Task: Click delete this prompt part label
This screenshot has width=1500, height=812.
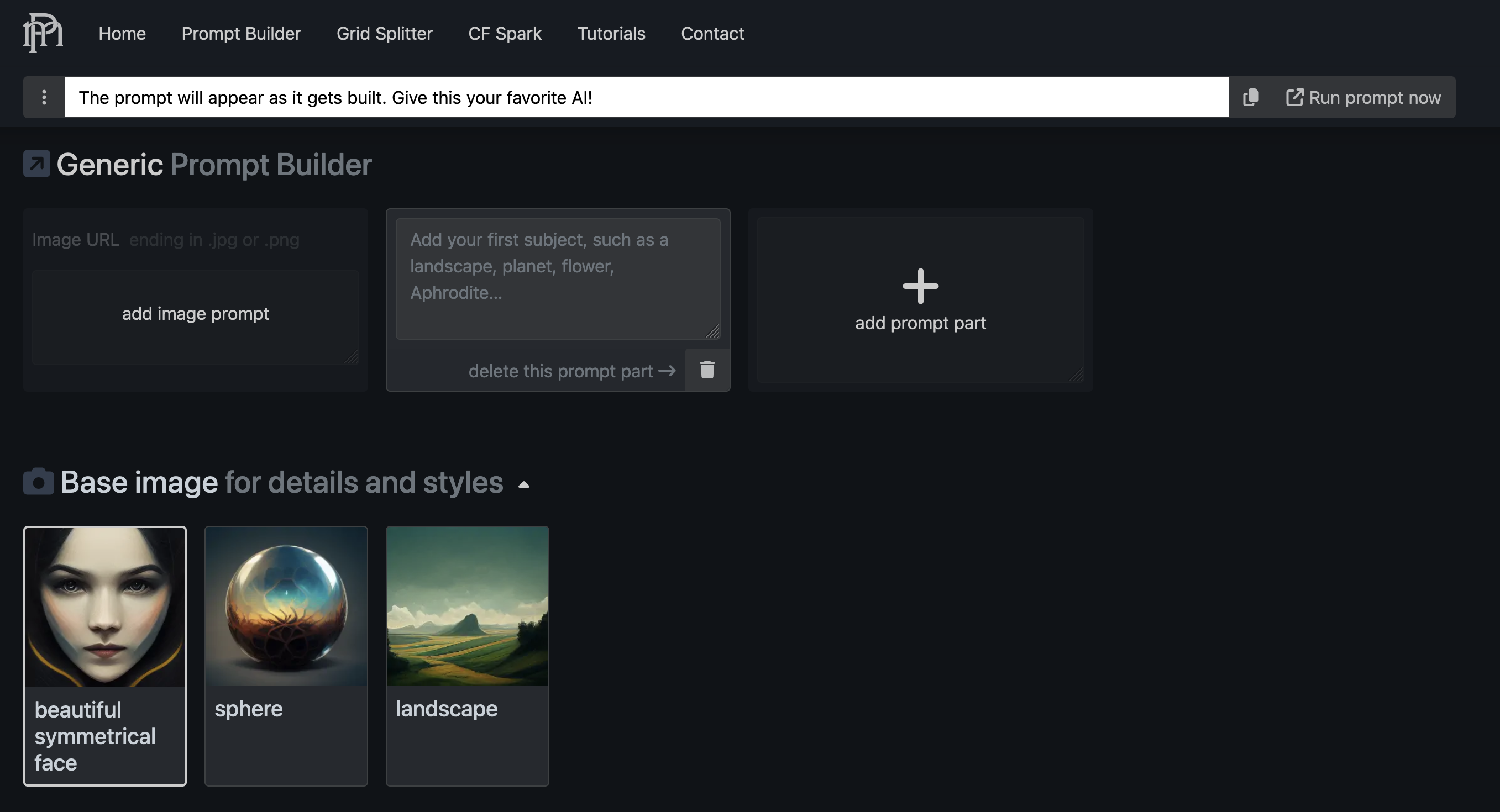Action: pyautogui.click(x=561, y=371)
